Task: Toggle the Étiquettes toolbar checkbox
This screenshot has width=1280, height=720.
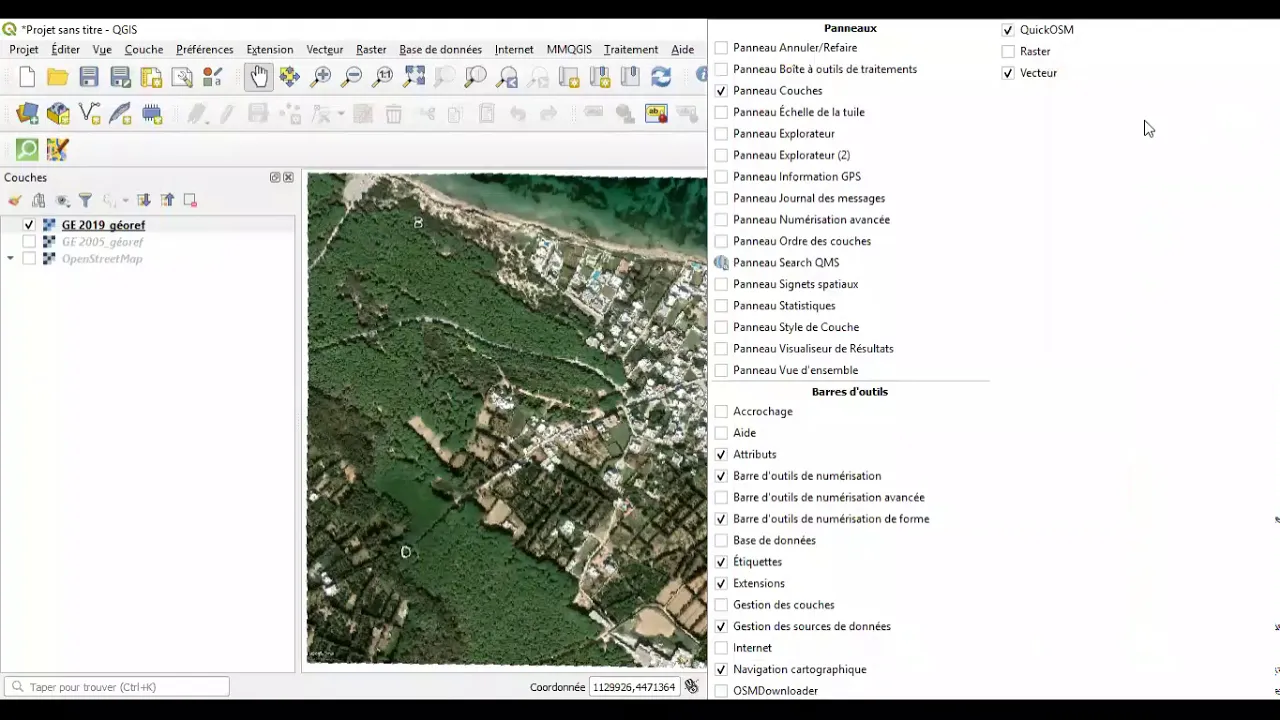Action: [721, 562]
